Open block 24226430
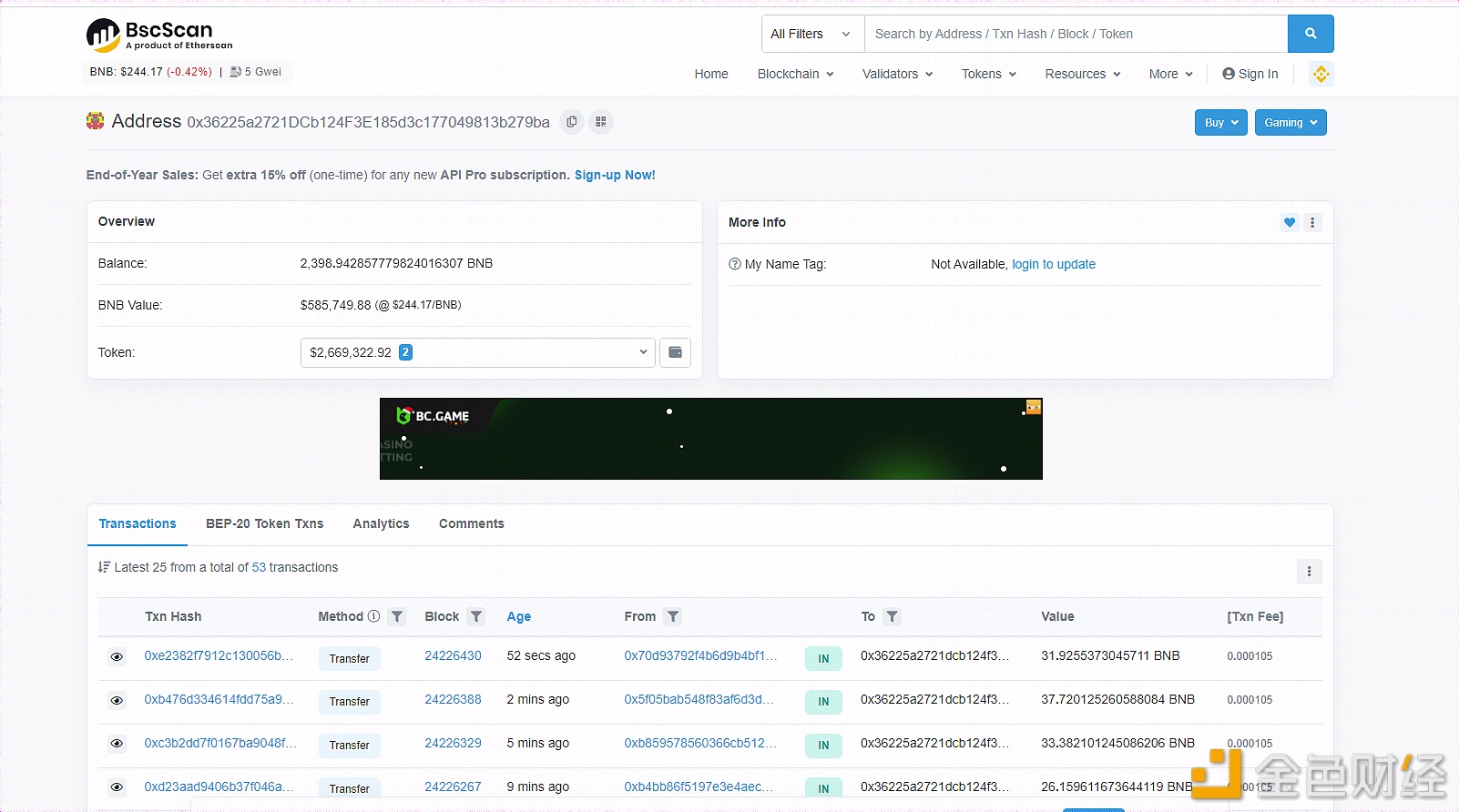 pos(453,655)
